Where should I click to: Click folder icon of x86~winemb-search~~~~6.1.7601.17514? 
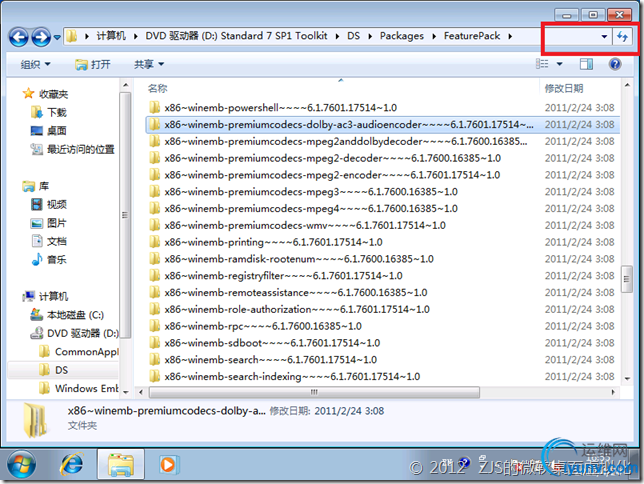click(154, 360)
